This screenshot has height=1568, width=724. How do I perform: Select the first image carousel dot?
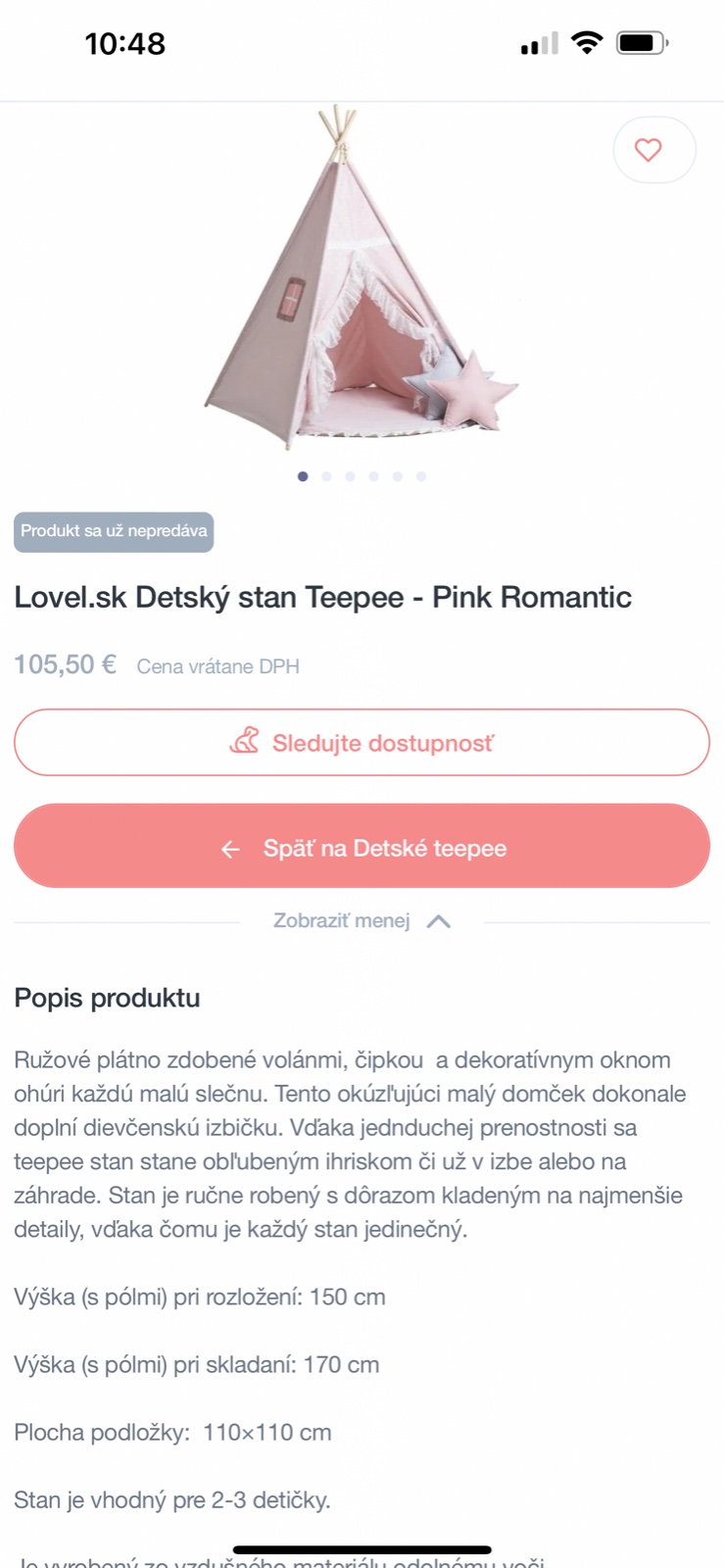303,476
